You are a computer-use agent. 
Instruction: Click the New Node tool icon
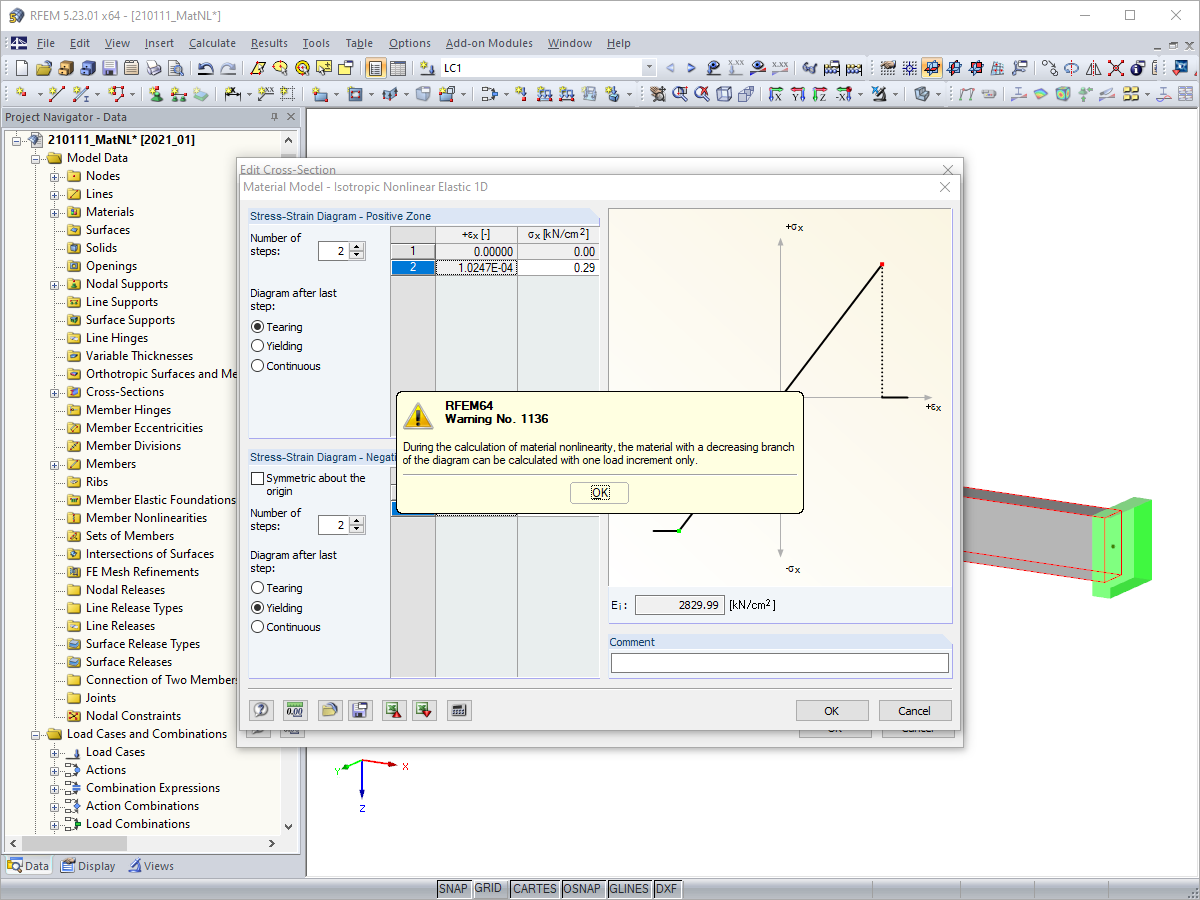coord(21,94)
